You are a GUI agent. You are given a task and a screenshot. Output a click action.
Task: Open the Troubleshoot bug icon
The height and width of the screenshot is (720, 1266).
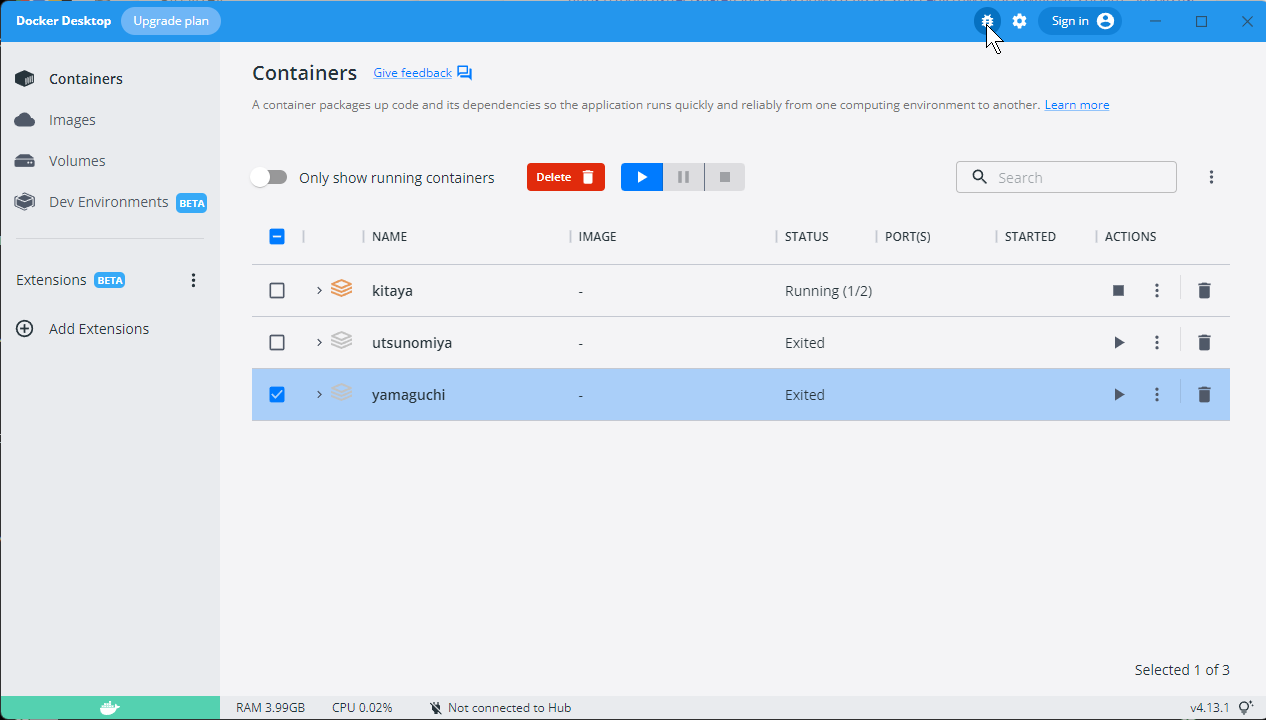point(987,21)
